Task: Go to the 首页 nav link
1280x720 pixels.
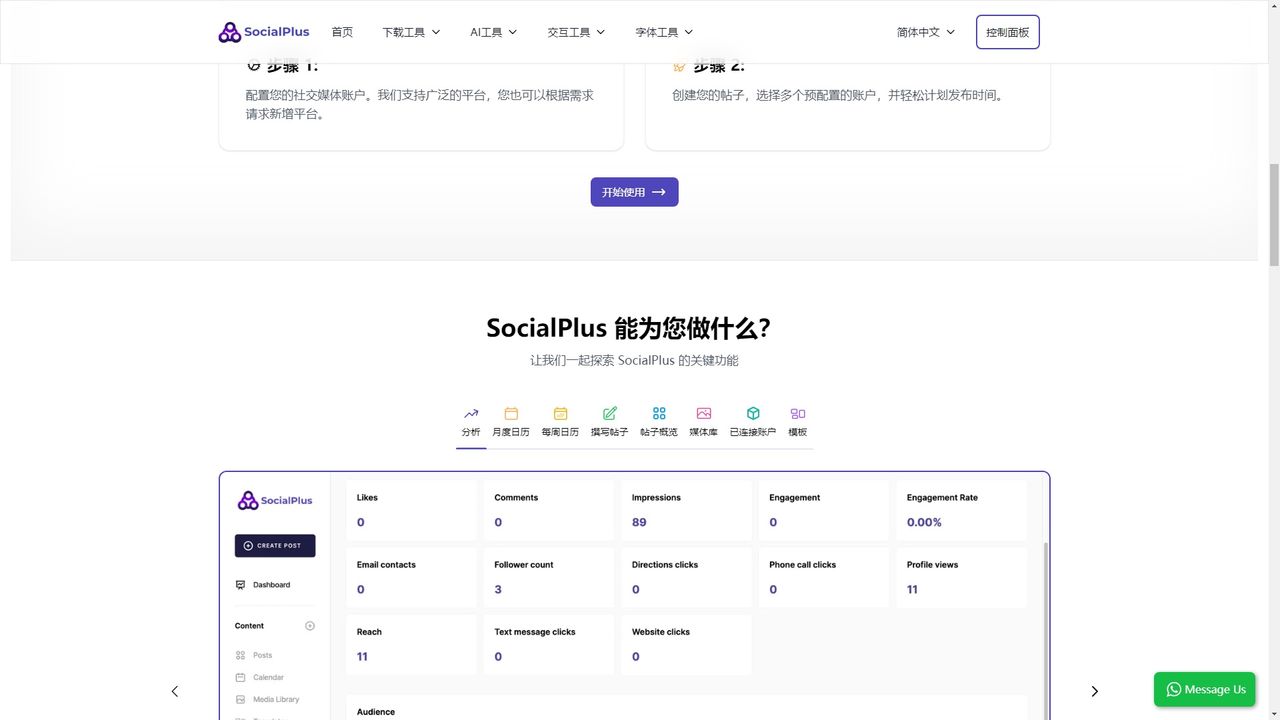Action: pos(342,32)
